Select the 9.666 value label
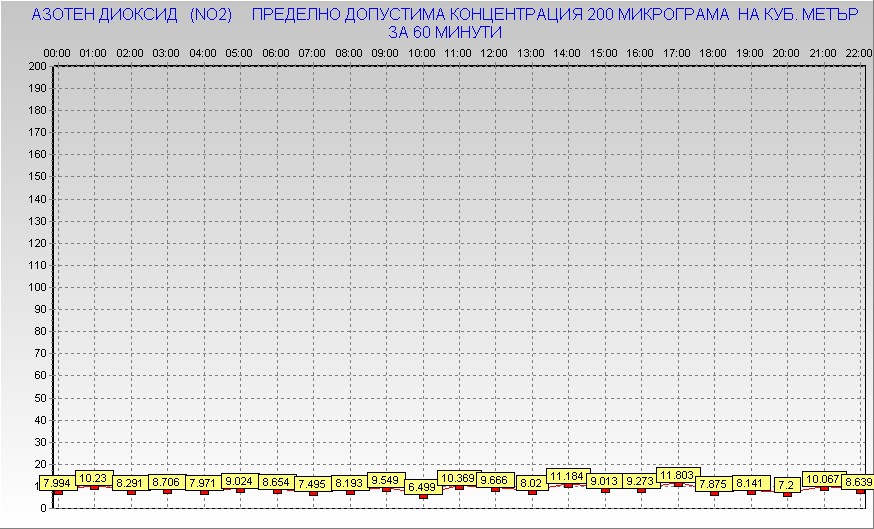 496,480
